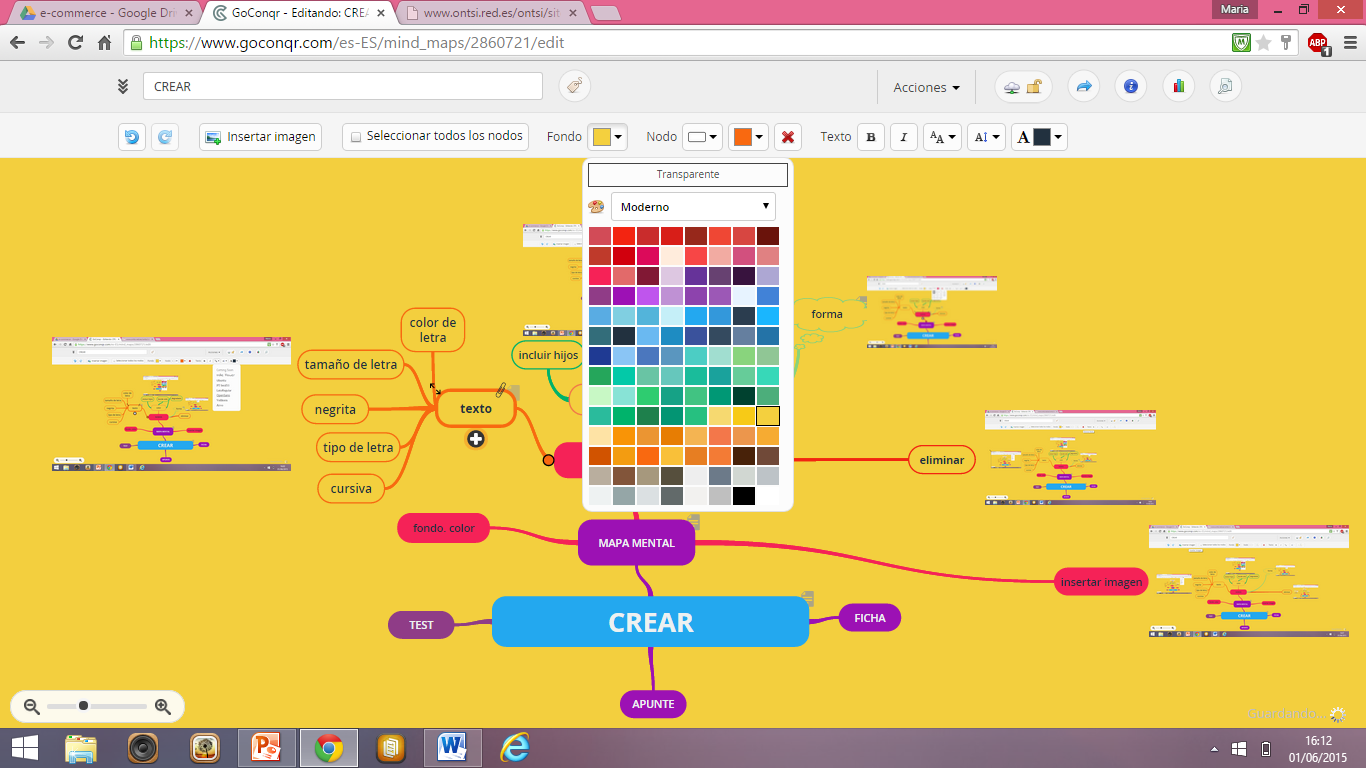Viewport: 1366px width, 768px height.
Task: Click the share arrow icon
Action: (x=1083, y=87)
